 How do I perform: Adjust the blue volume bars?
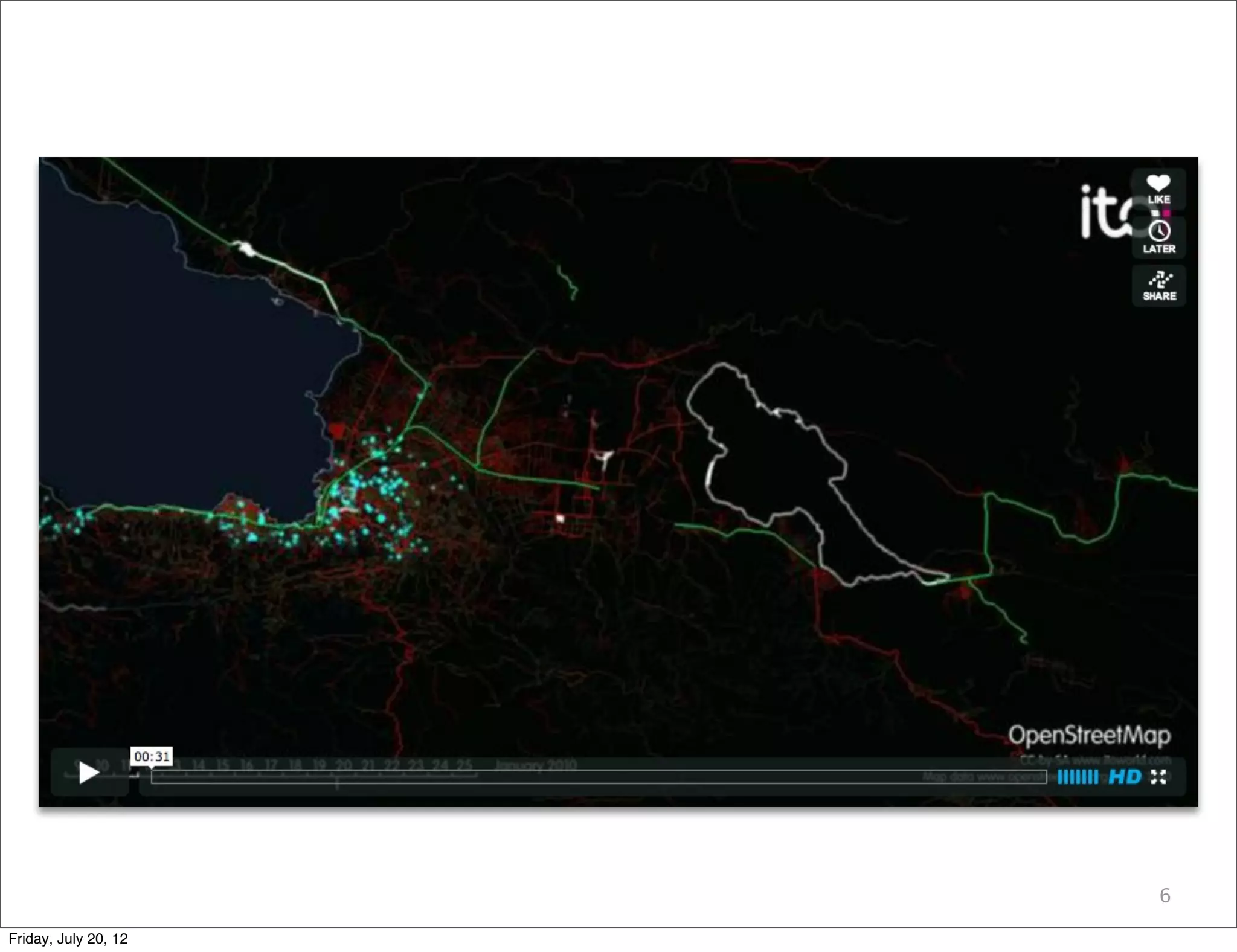[1078, 777]
